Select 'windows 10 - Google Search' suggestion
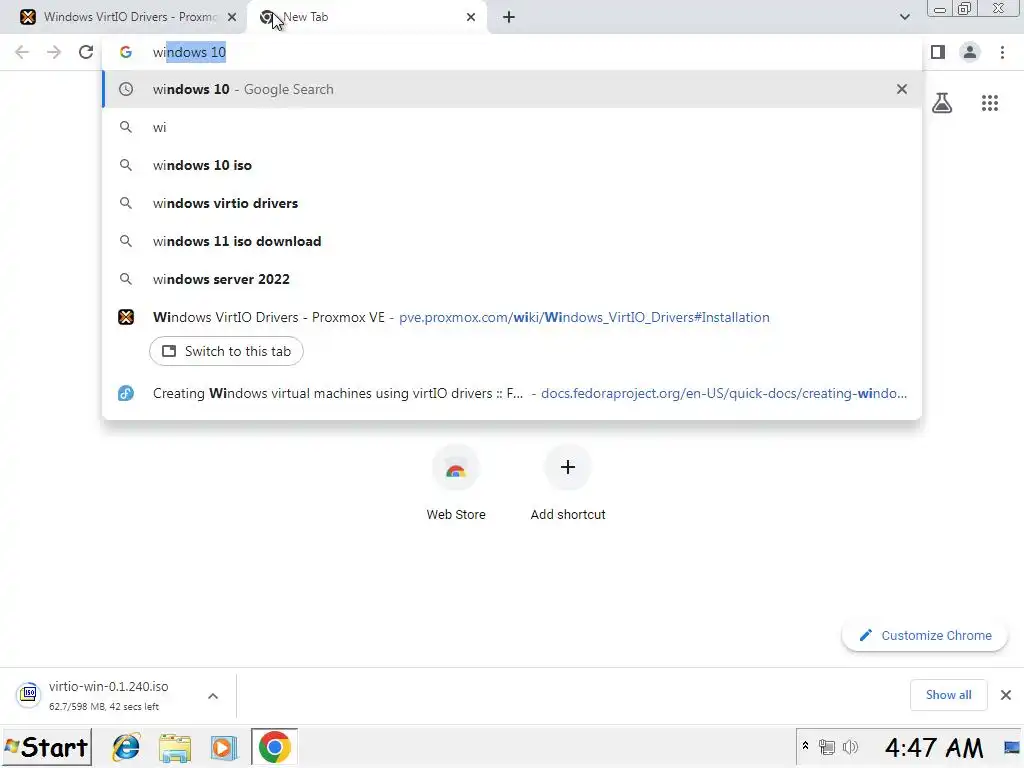The width and height of the screenshot is (1024, 768). [x=512, y=89]
